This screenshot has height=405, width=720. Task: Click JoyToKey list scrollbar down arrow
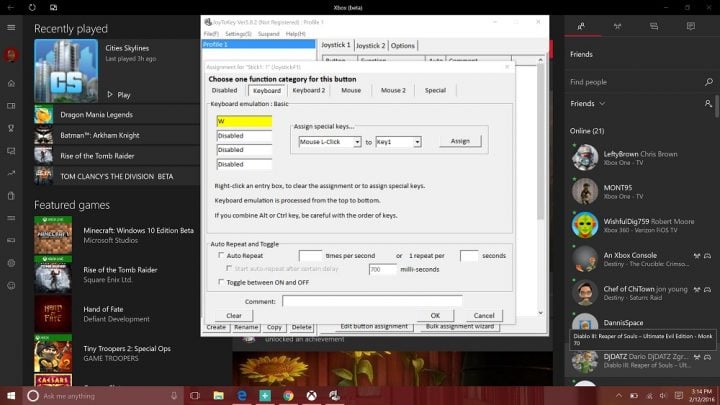540,313
